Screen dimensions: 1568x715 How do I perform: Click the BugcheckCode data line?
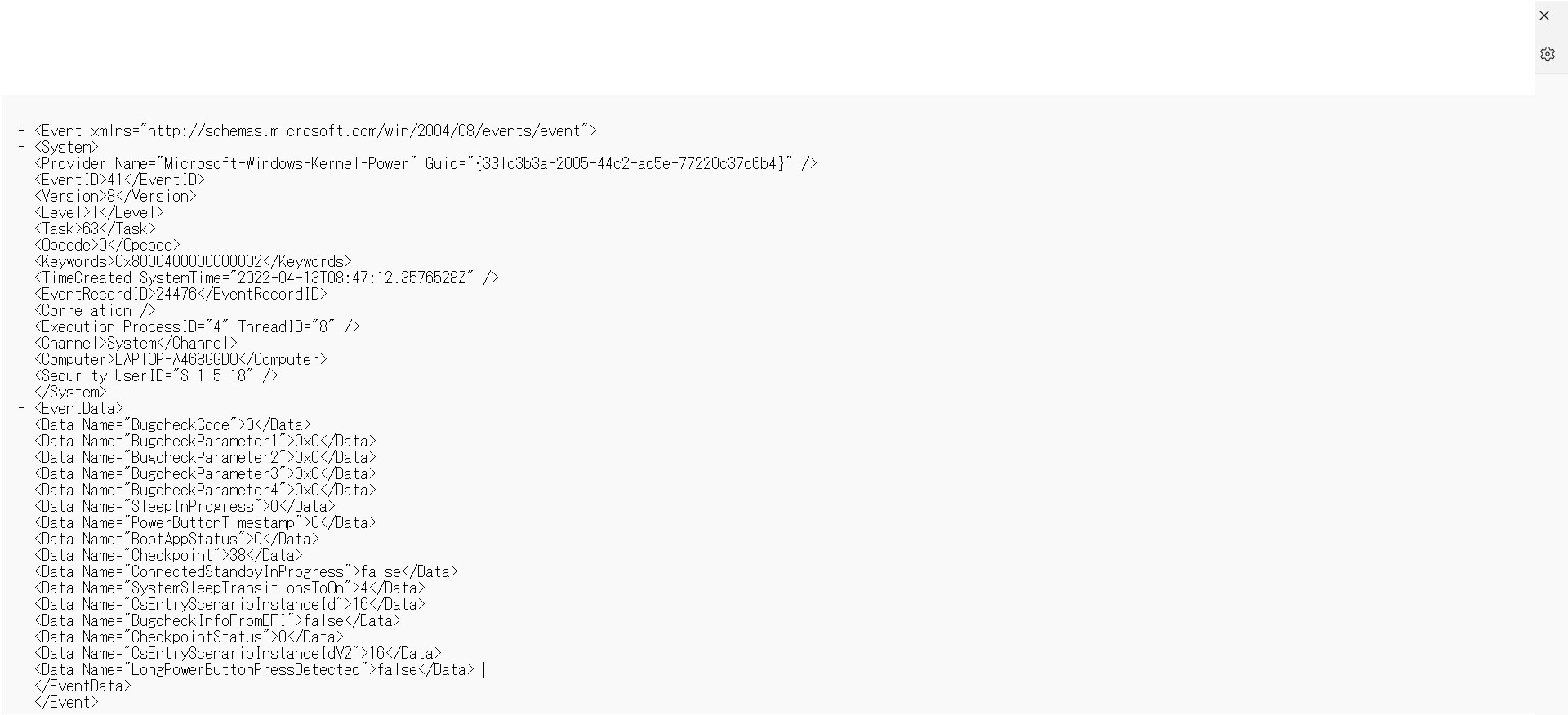tap(172, 424)
